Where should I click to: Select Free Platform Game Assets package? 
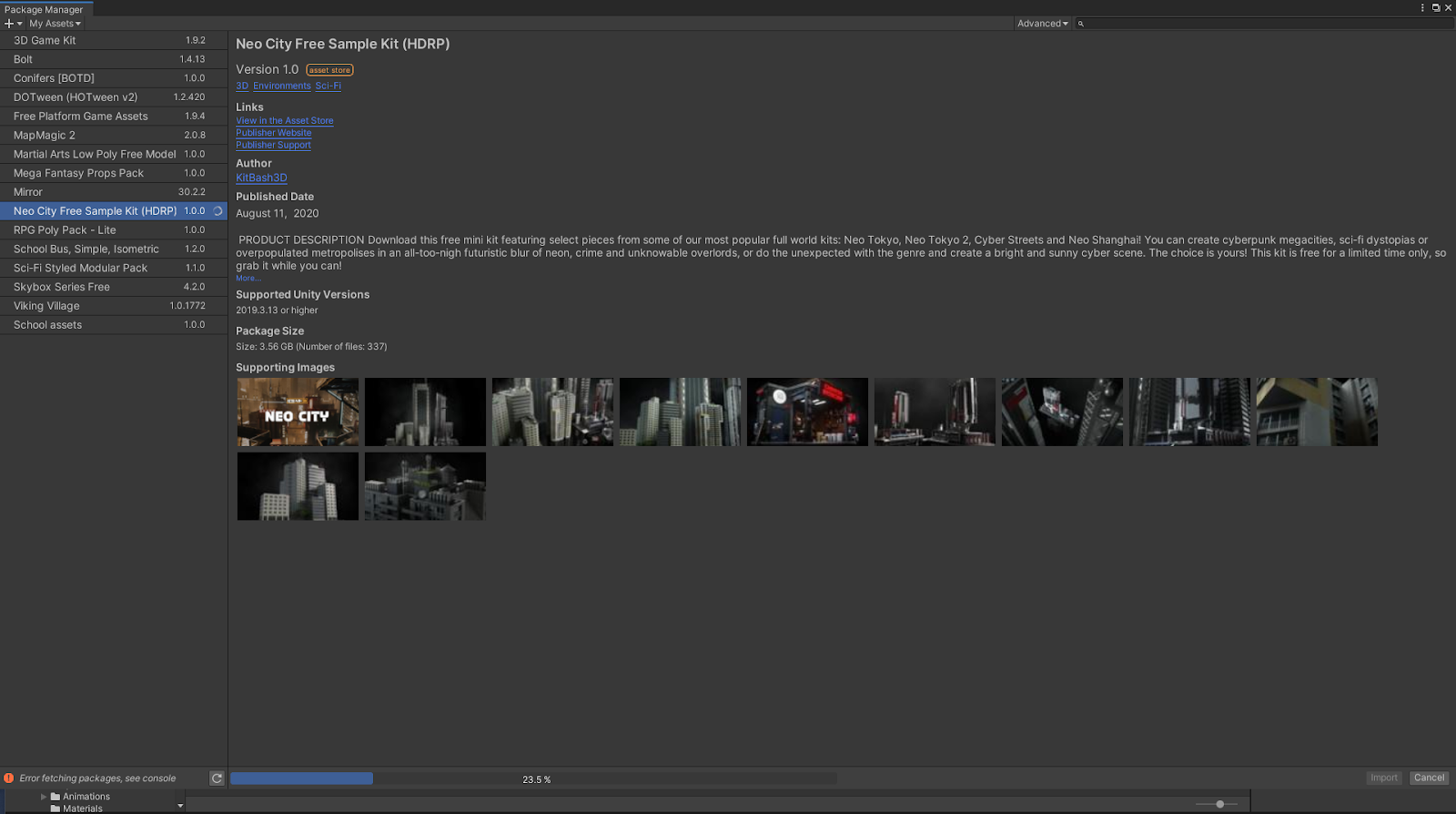tap(114, 117)
